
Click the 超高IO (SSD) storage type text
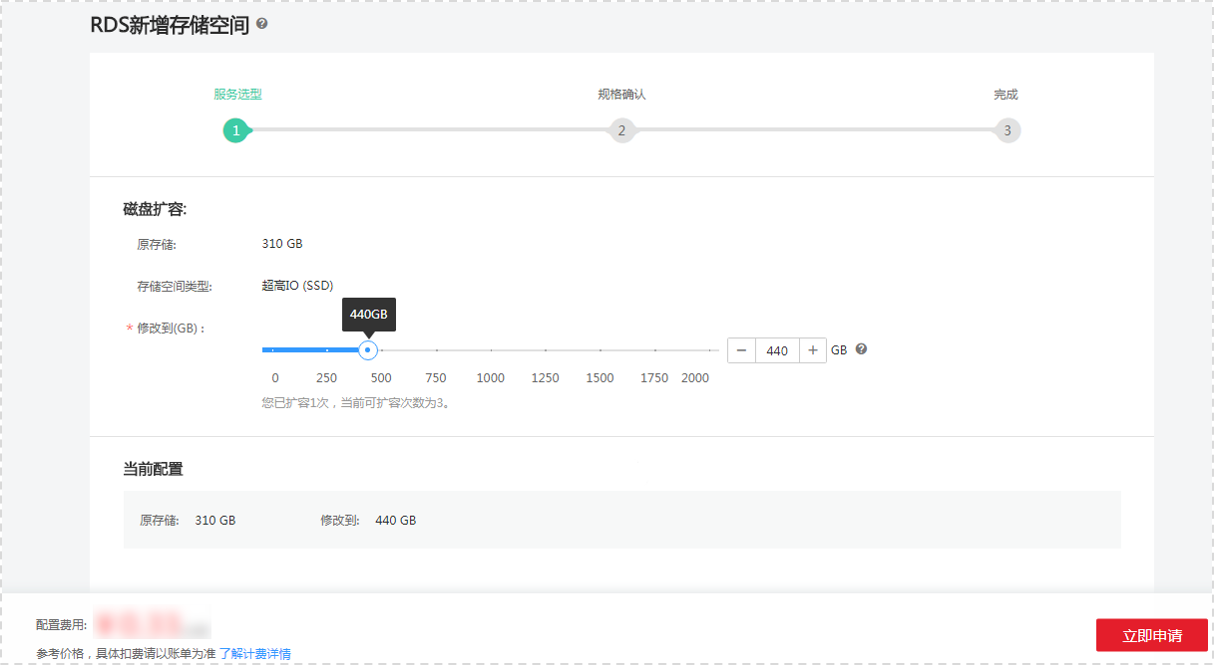[x=298, y=286]
